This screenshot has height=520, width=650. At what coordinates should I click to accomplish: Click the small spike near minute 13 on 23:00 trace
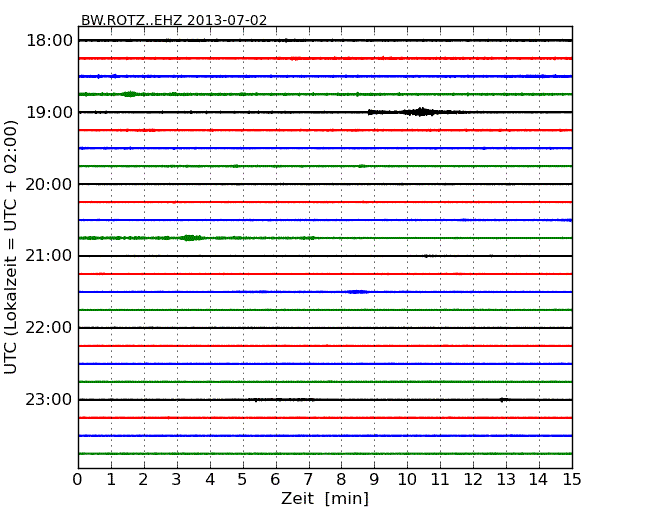pyautogui.click(x=502, y=400)
